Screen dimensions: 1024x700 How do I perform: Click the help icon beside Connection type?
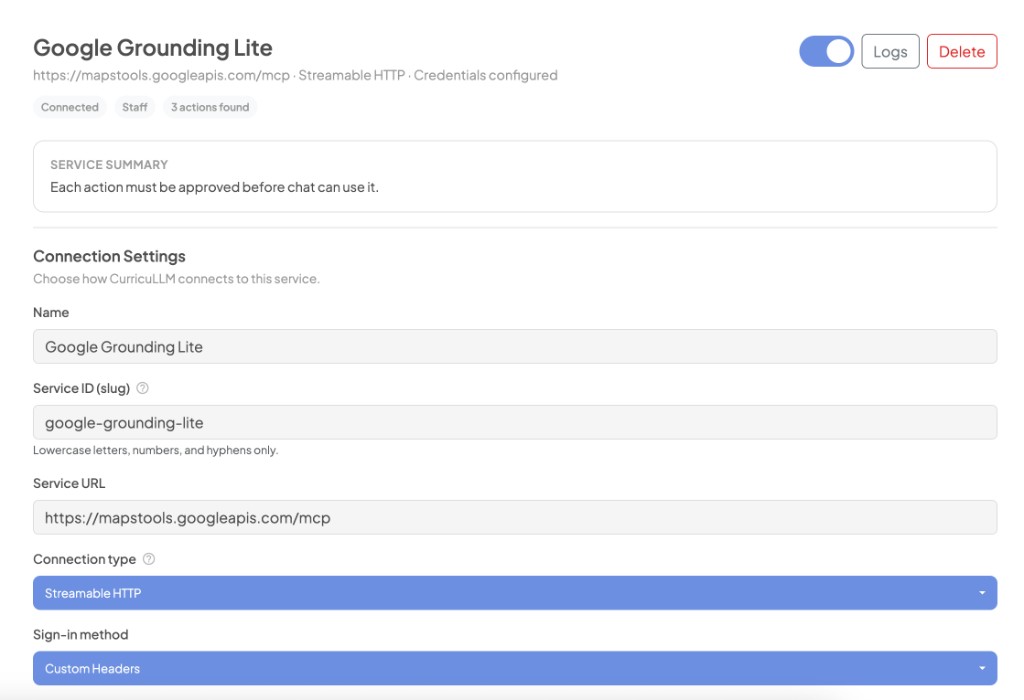click(x=149, y=559)
